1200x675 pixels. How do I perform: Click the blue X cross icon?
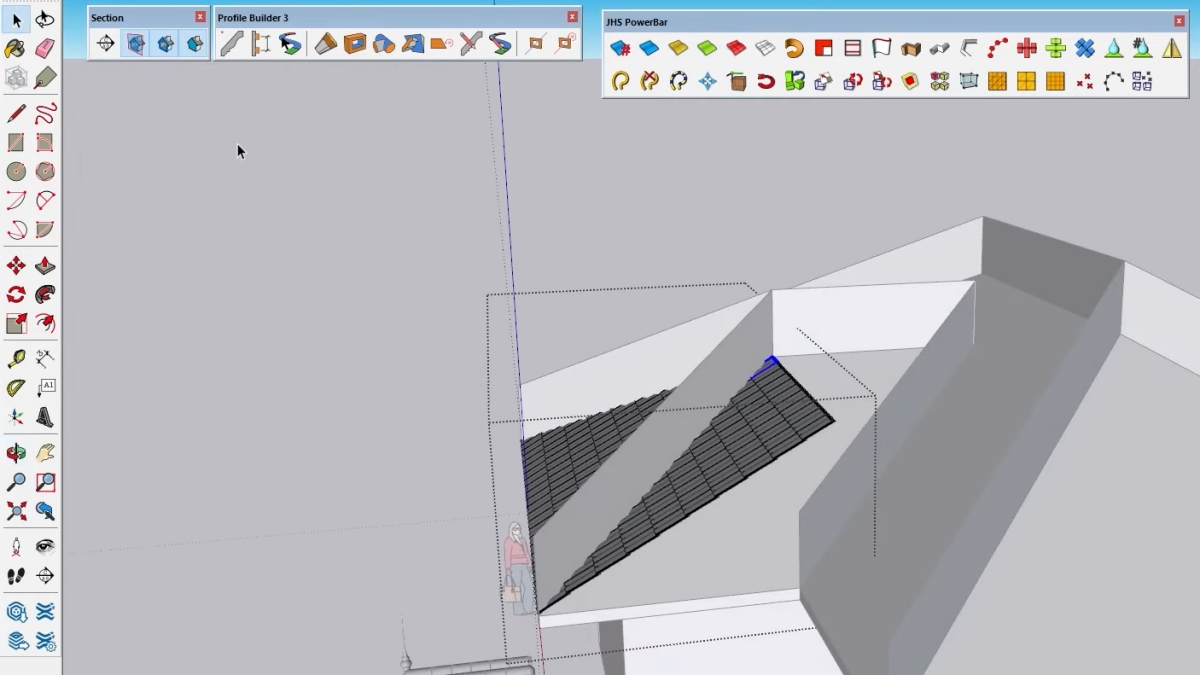(1084, 48)
